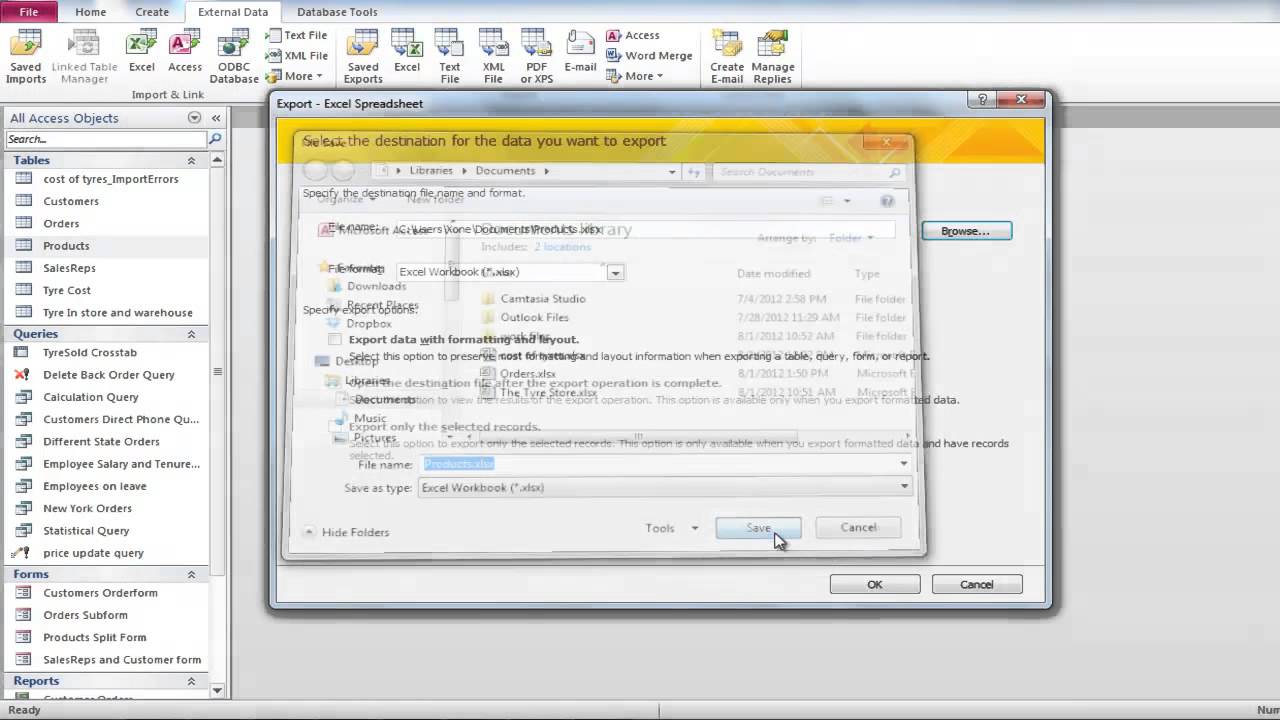1280x720 pixels.
Task: Import from Excel in Import & Link group
Action: pos(142,52)
